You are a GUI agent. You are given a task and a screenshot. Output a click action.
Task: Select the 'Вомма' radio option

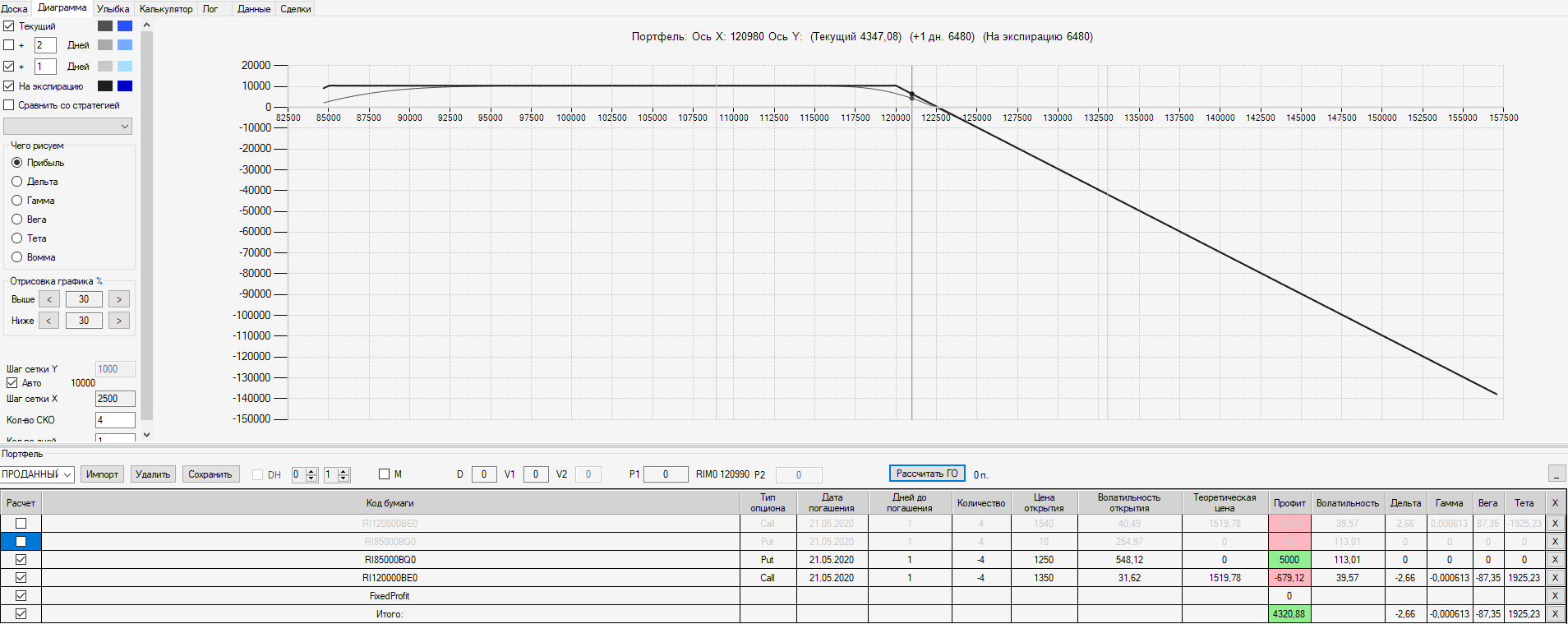pos(16,257)
